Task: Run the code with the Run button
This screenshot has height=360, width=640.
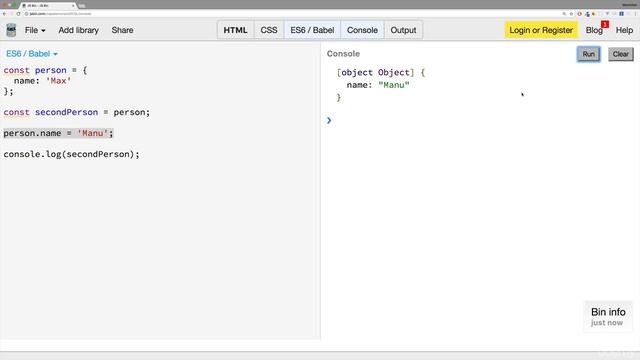Action: pos(589,54)
